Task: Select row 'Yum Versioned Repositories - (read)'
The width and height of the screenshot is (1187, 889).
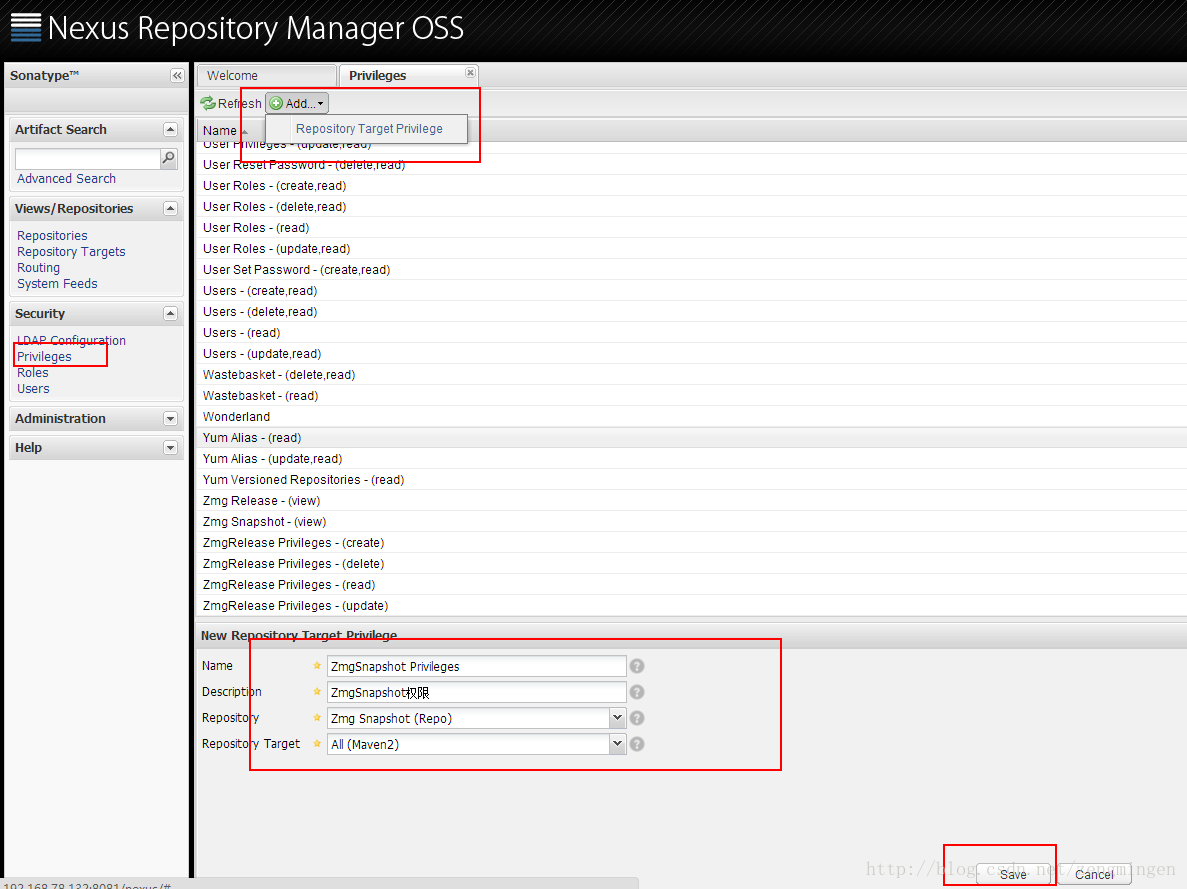Action: [x=691, y=480]
